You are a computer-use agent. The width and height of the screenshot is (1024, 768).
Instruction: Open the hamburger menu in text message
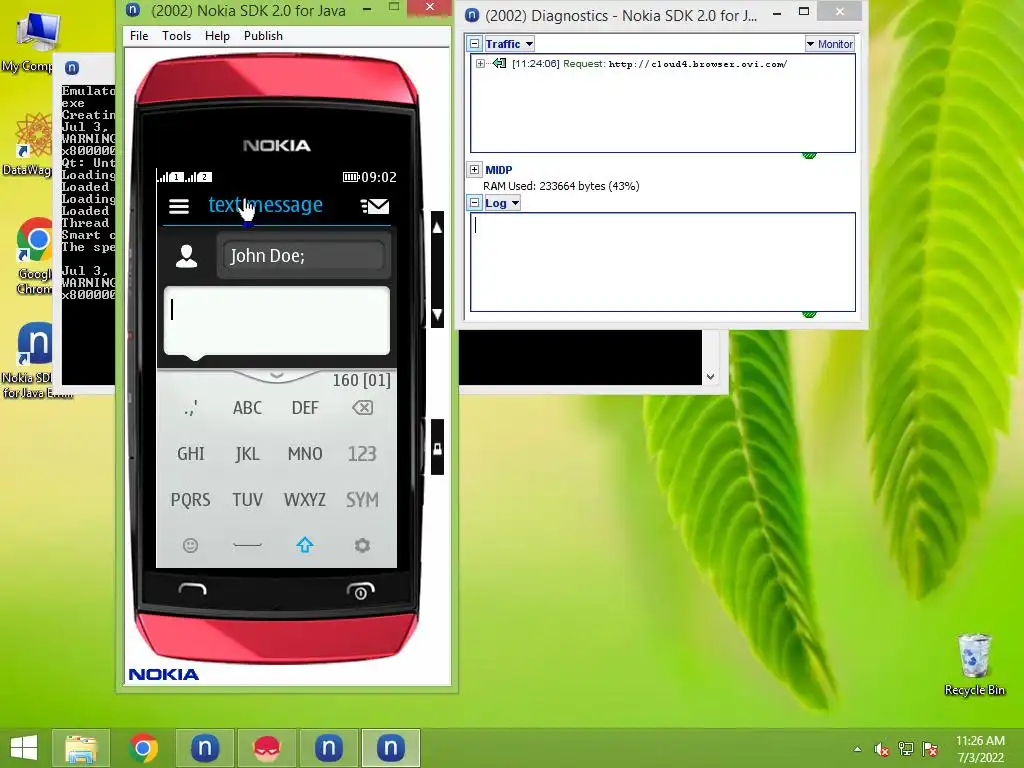179,206
